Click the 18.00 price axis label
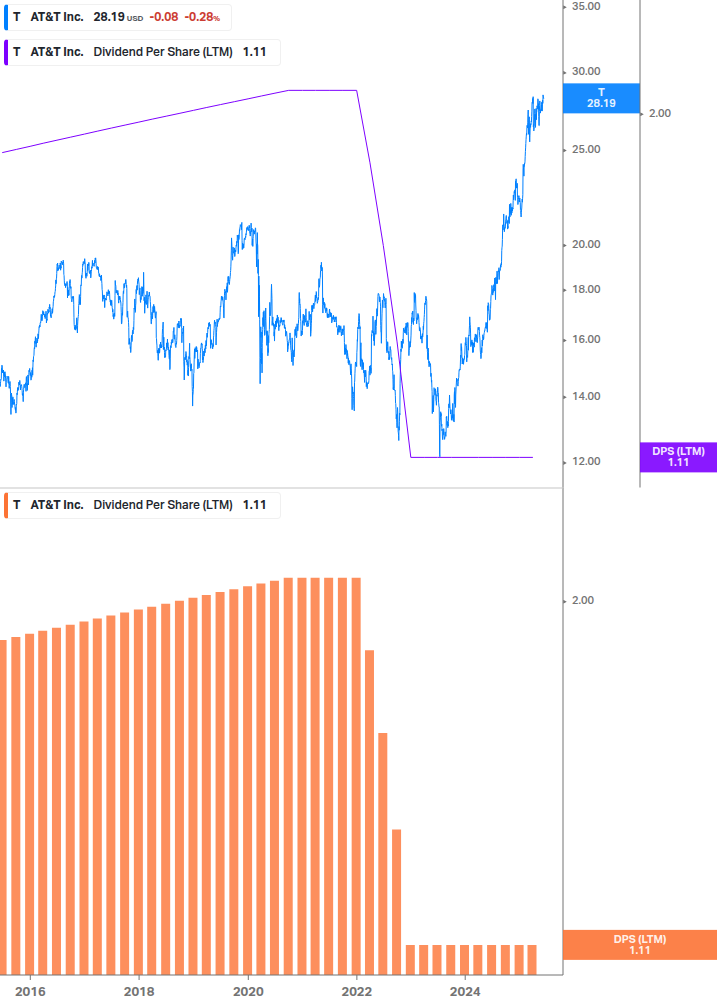This screenshot has height=1005, width=717. [x=586, y=289]
